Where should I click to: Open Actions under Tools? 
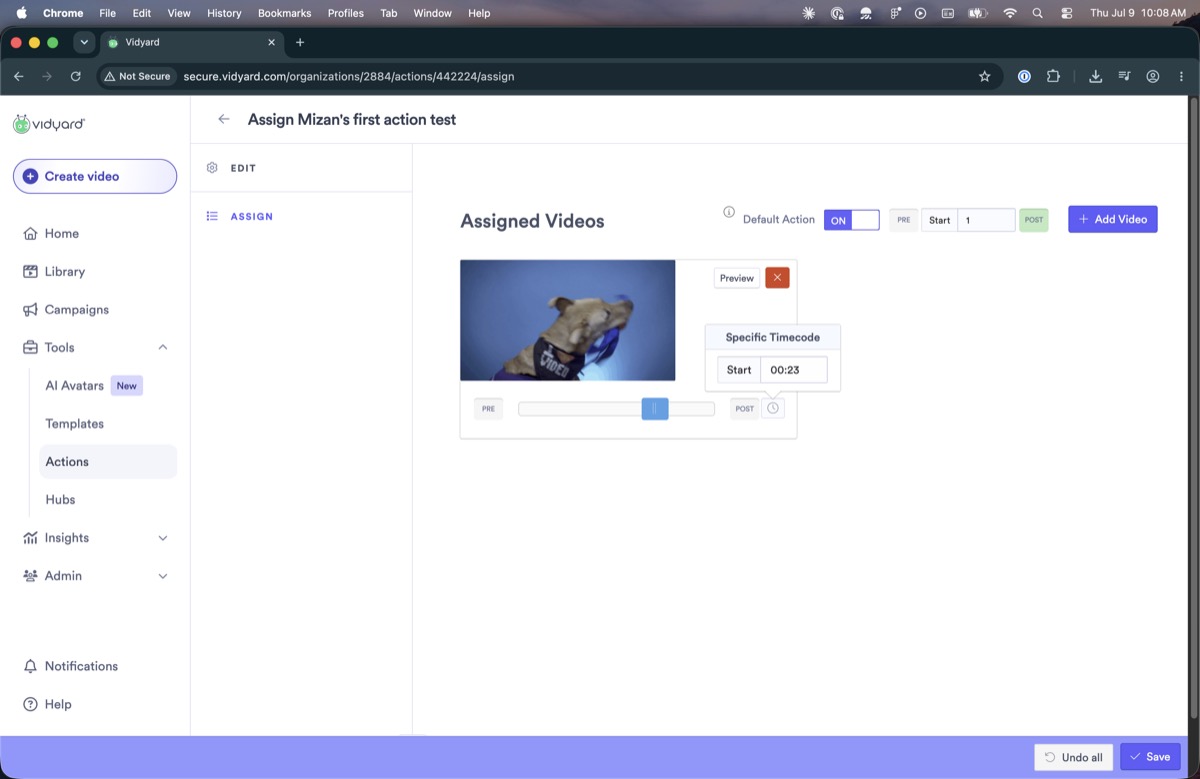pos(108,461)
